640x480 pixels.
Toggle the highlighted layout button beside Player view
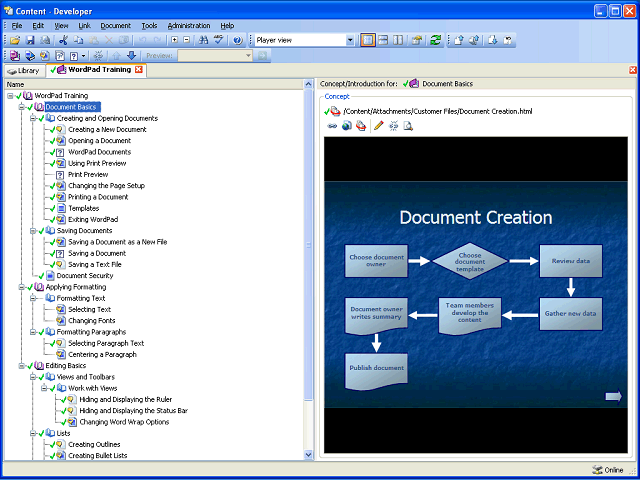368,40
